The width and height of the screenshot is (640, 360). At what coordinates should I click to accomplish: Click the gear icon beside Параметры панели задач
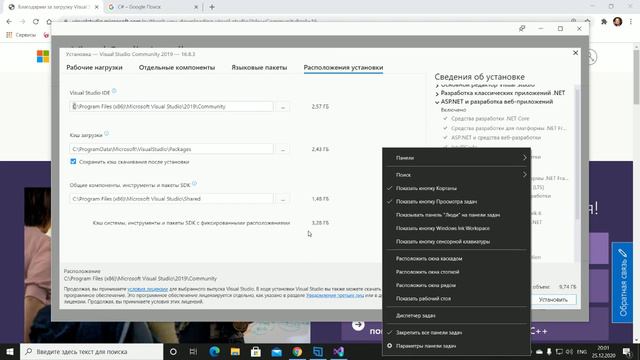tap(389, 346)
